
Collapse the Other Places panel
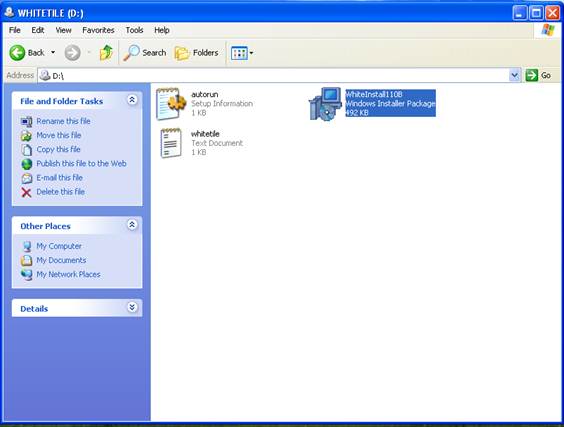(x=132, y=225)
